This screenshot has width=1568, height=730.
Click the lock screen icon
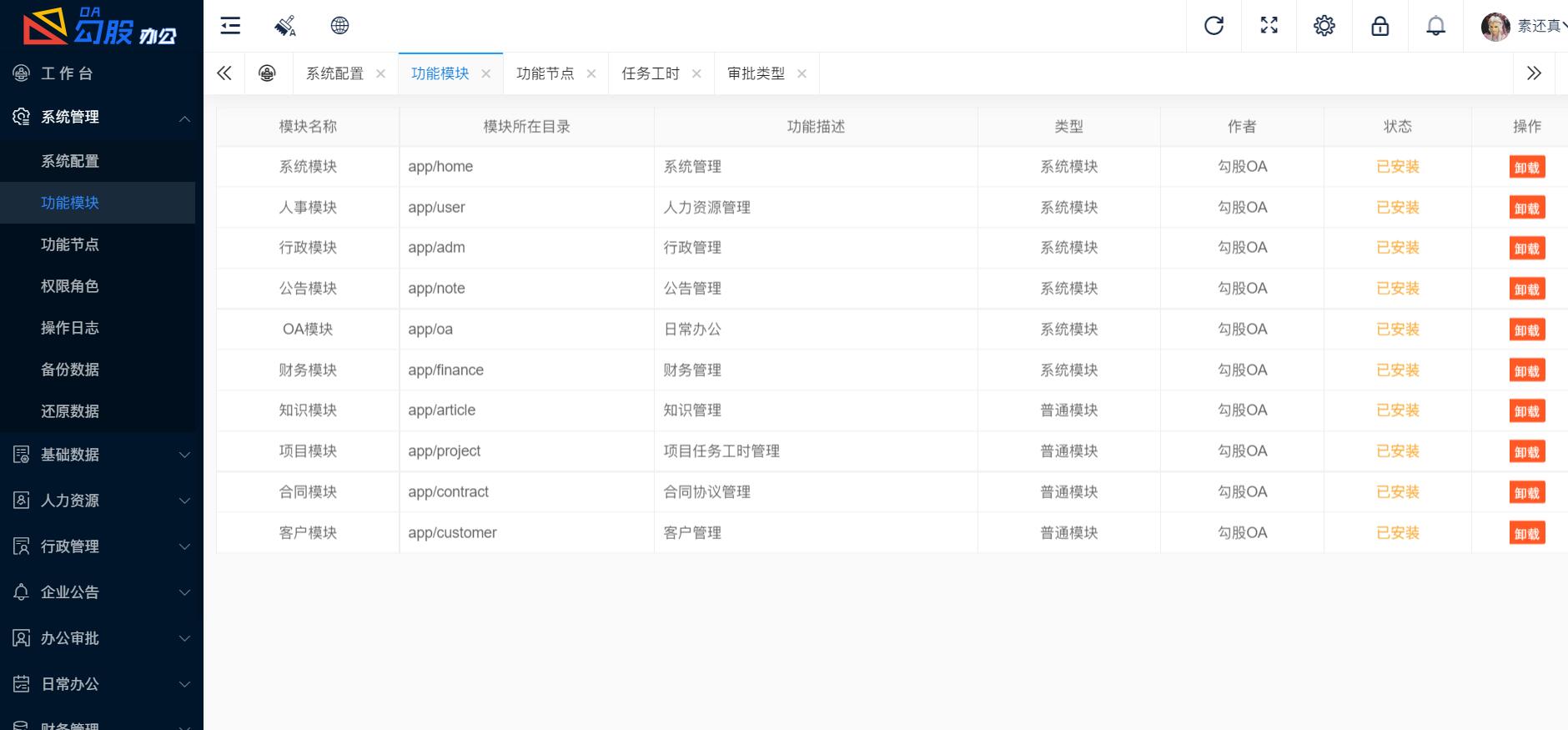coord(1380,26)
